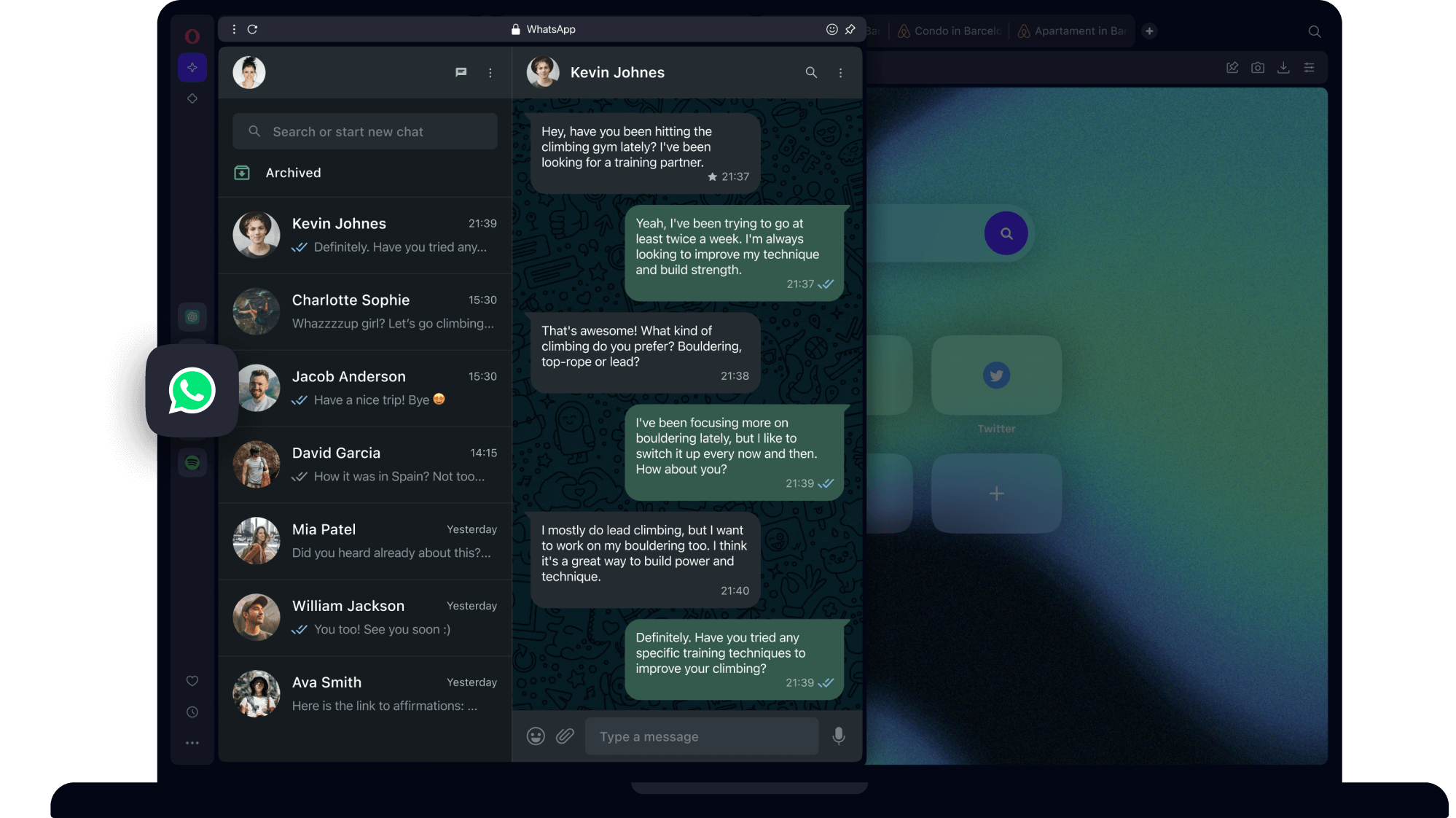1456x818 pixels.
Task: Pin the WhatsApp panel with the pin icon
Action: (850, 29)
